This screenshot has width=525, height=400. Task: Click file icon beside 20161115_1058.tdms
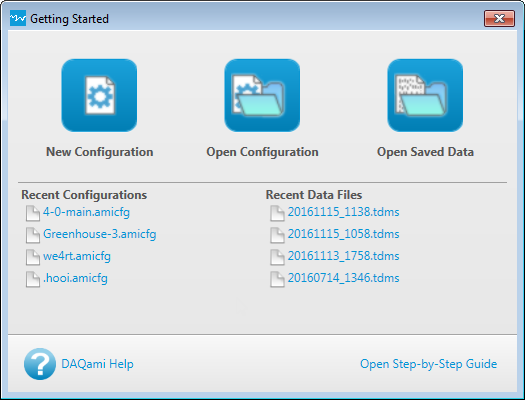[277, 235]
